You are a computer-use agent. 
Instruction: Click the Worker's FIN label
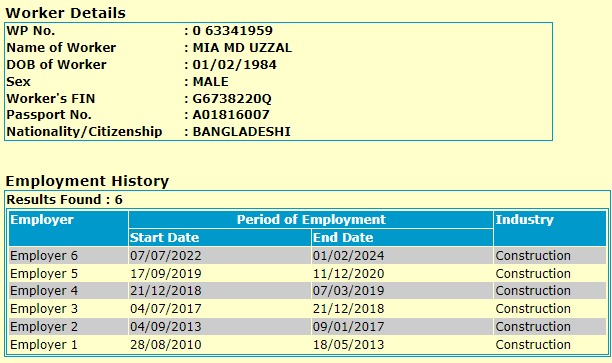pos(51,98)
